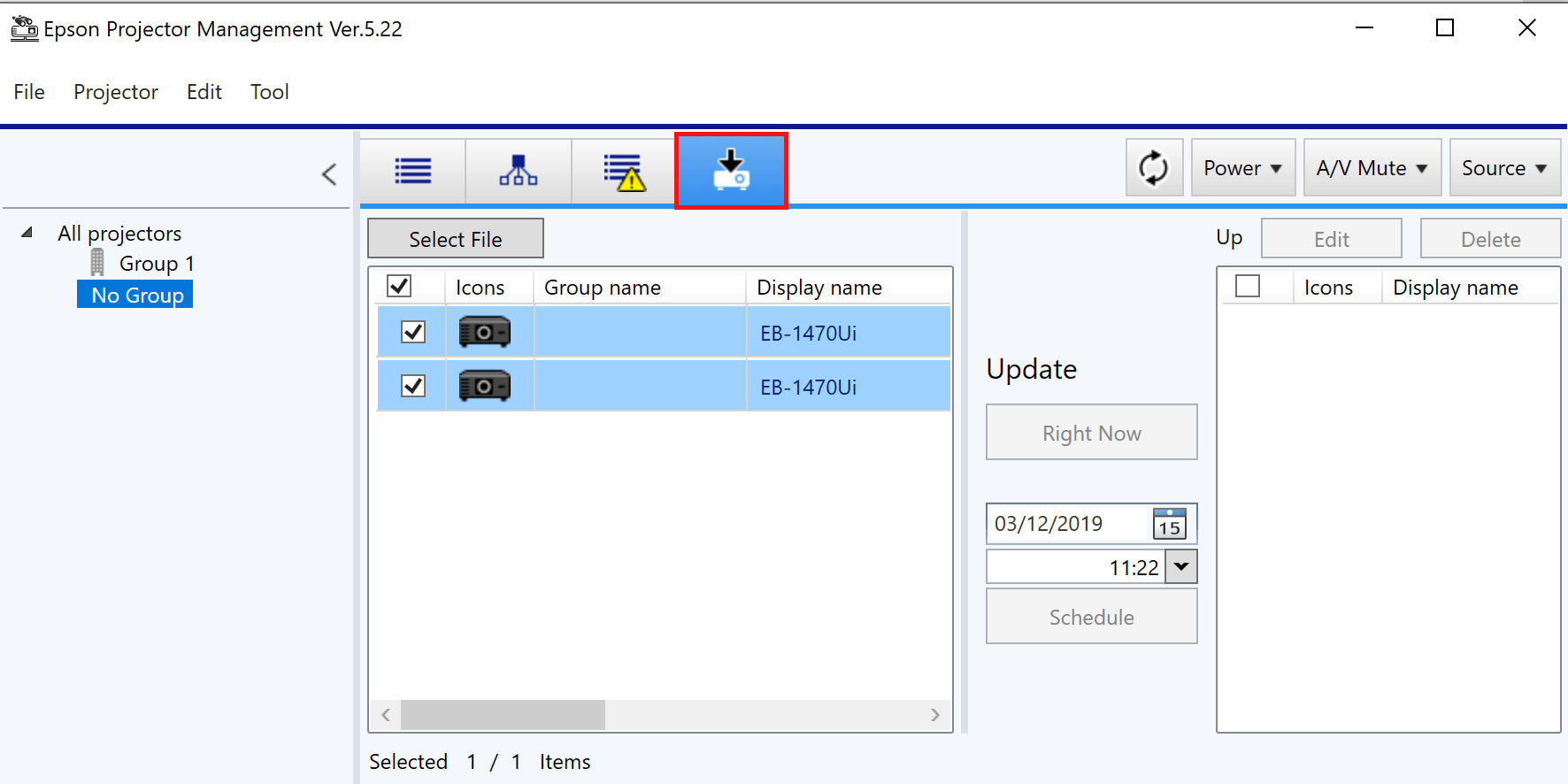This screenshot has height=784, width=1568.
Task: Open the Power dropdown menu
Action: [1243, 167]
